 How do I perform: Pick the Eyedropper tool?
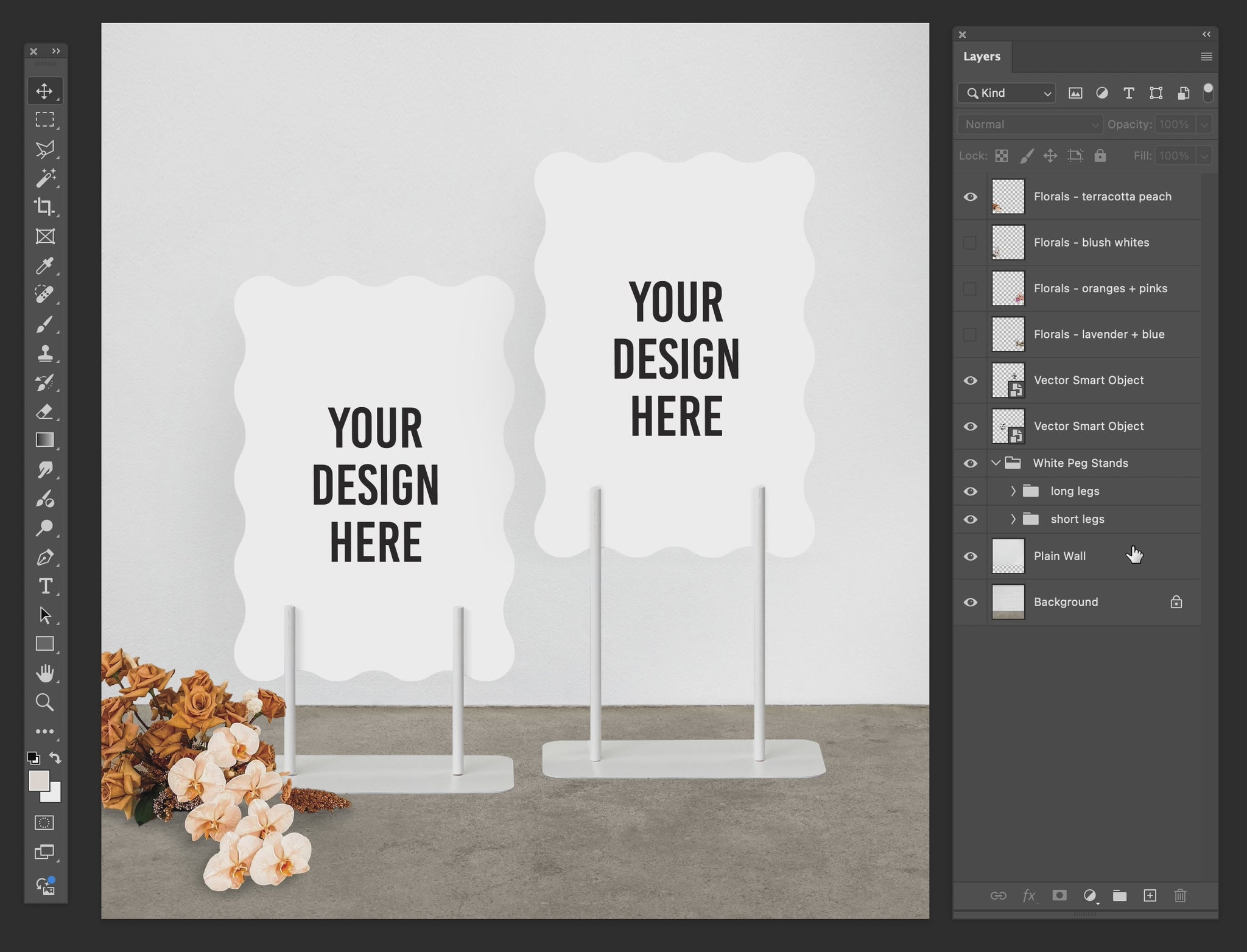(x=45, y=265)
